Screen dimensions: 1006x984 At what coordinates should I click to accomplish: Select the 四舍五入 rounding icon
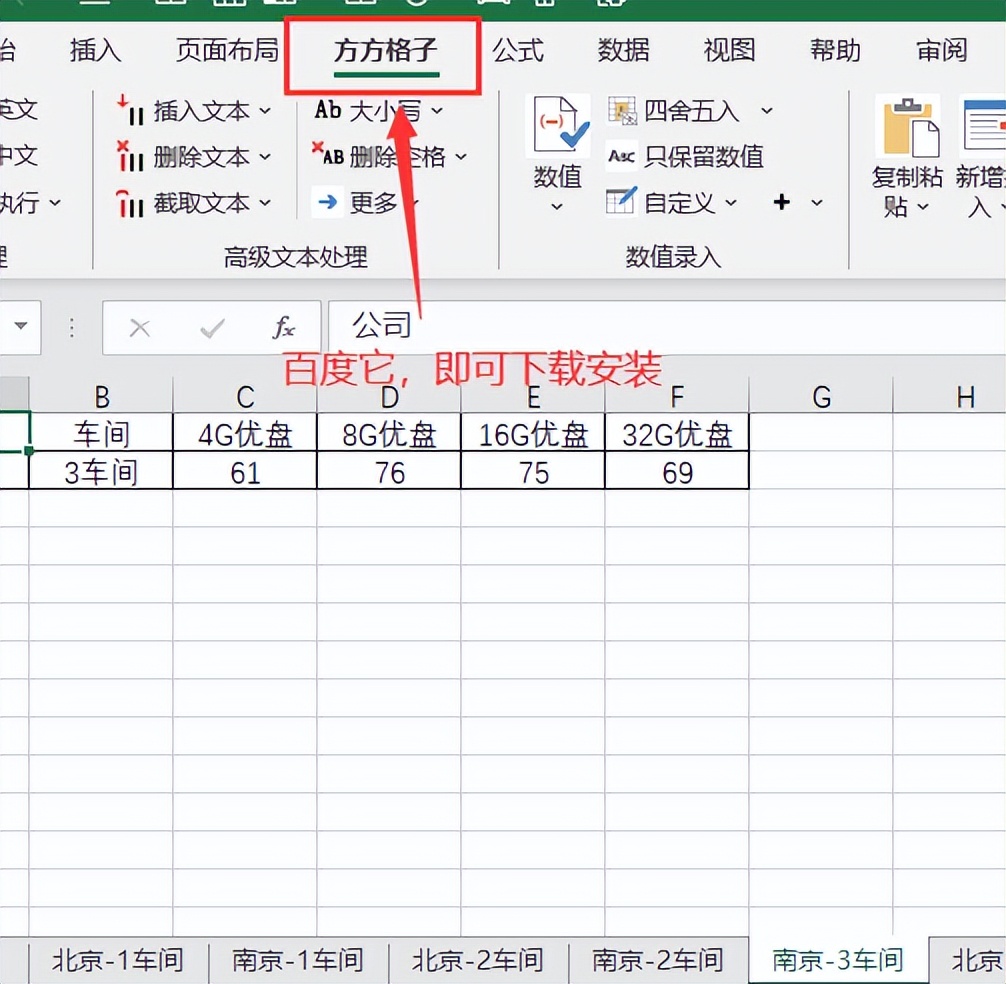point(623,110)
